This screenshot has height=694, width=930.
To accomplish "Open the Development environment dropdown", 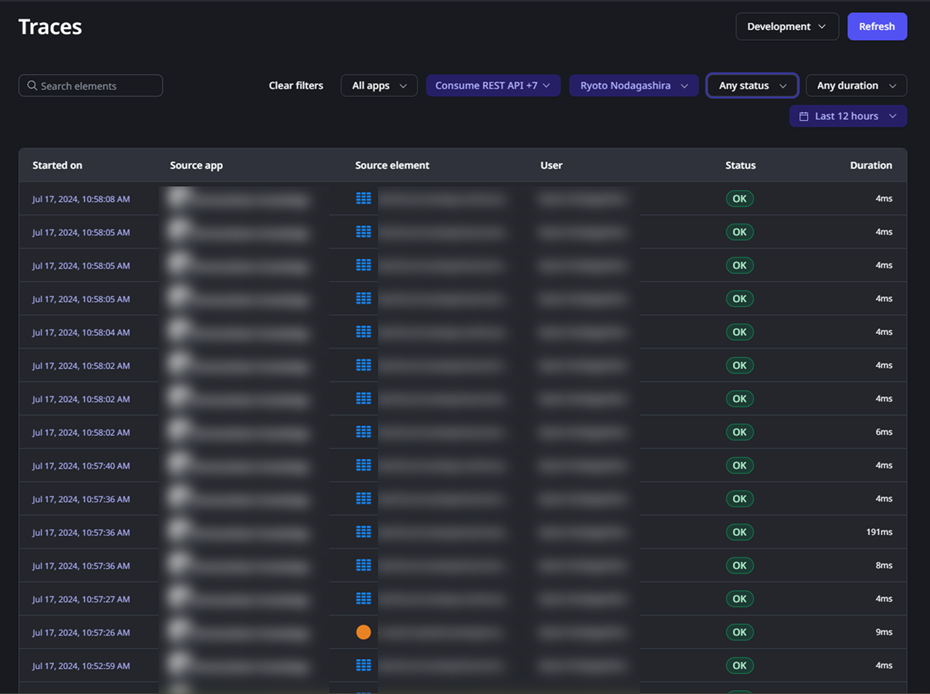I will tap(786, 27).
